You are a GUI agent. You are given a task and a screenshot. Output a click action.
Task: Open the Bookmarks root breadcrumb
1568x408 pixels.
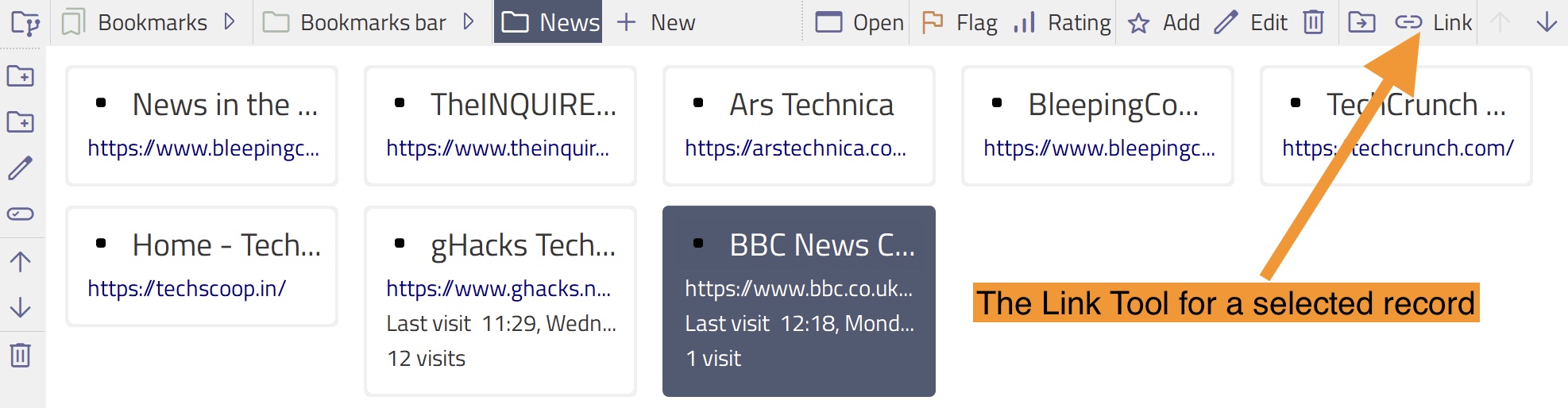136,22
